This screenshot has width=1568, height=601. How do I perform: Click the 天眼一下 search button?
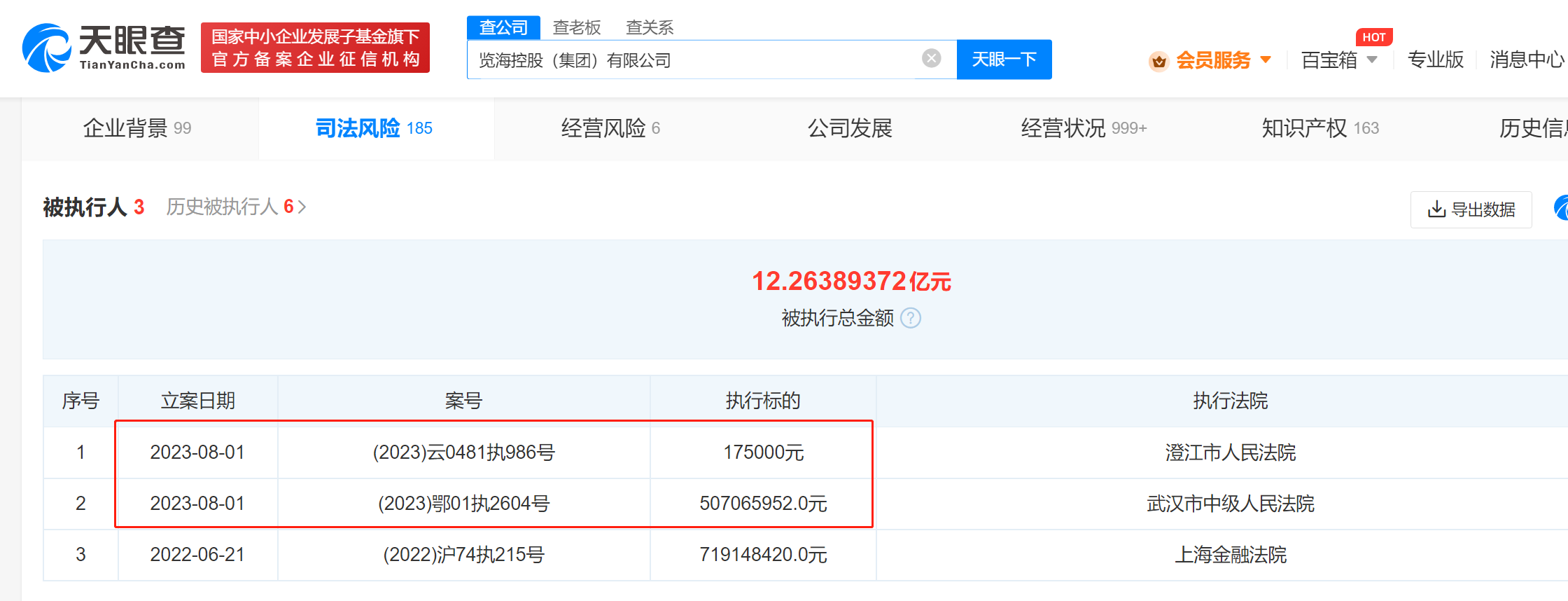pyautogui.click(x=1004, y=60)
